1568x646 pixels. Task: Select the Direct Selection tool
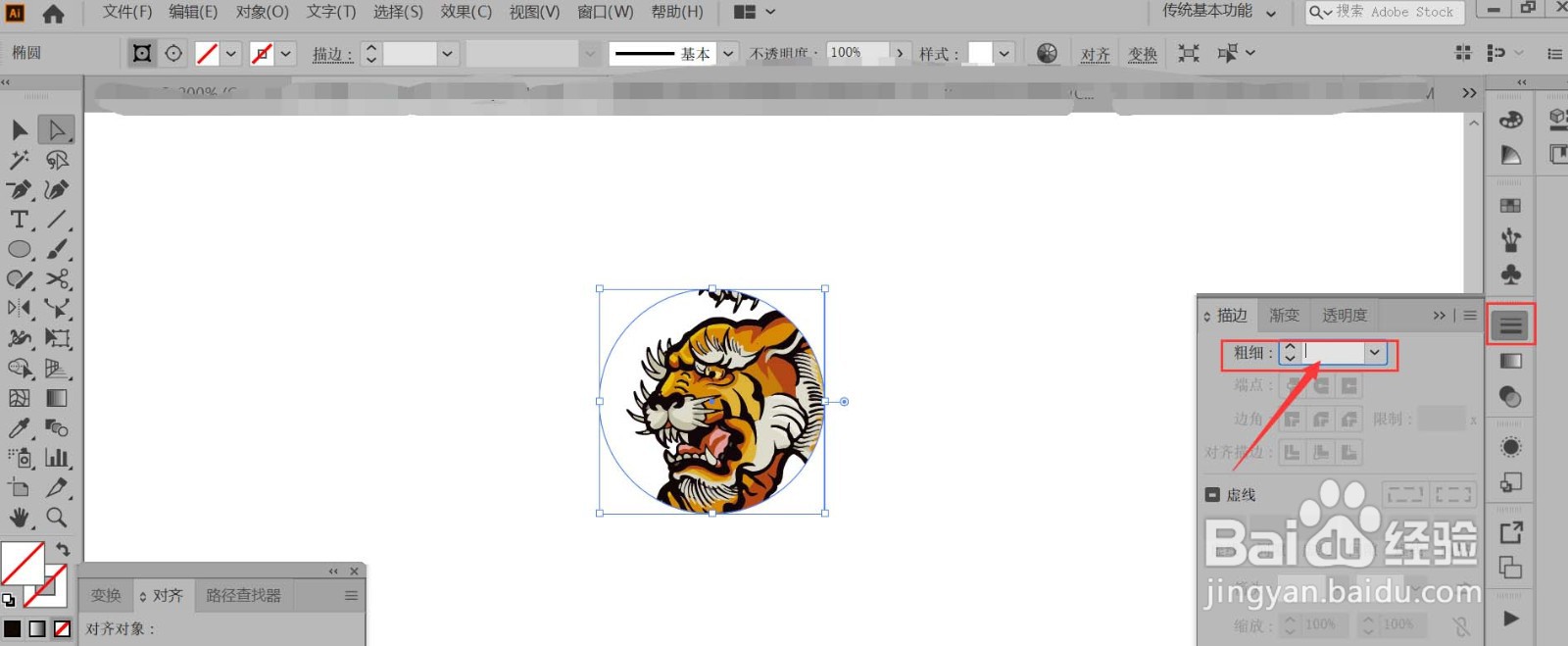[x=57, y=129]
